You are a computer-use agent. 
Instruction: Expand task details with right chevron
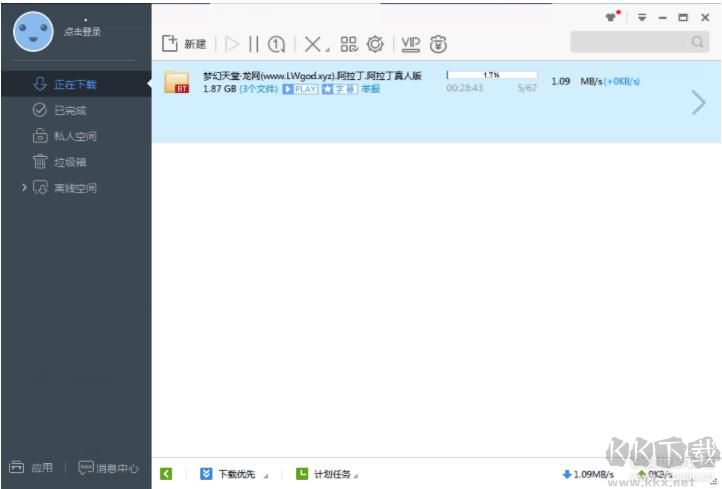[699, 102]
